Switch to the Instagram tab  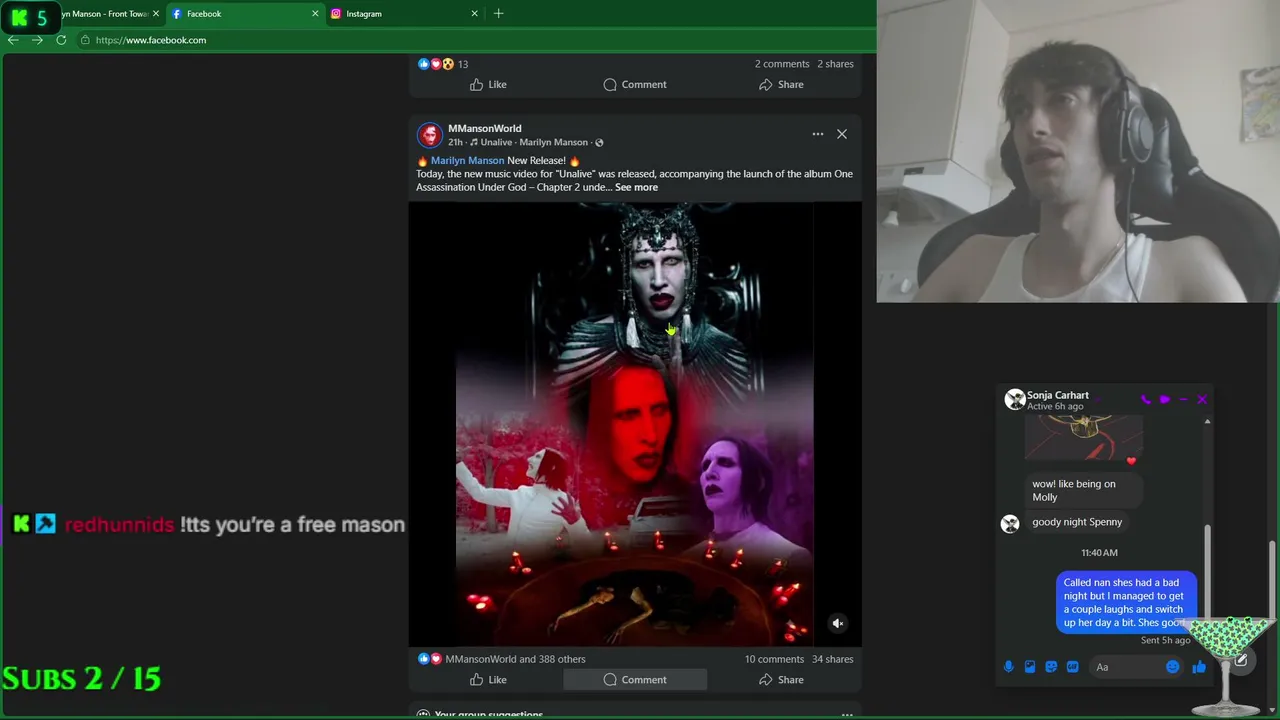coord(404,14)
